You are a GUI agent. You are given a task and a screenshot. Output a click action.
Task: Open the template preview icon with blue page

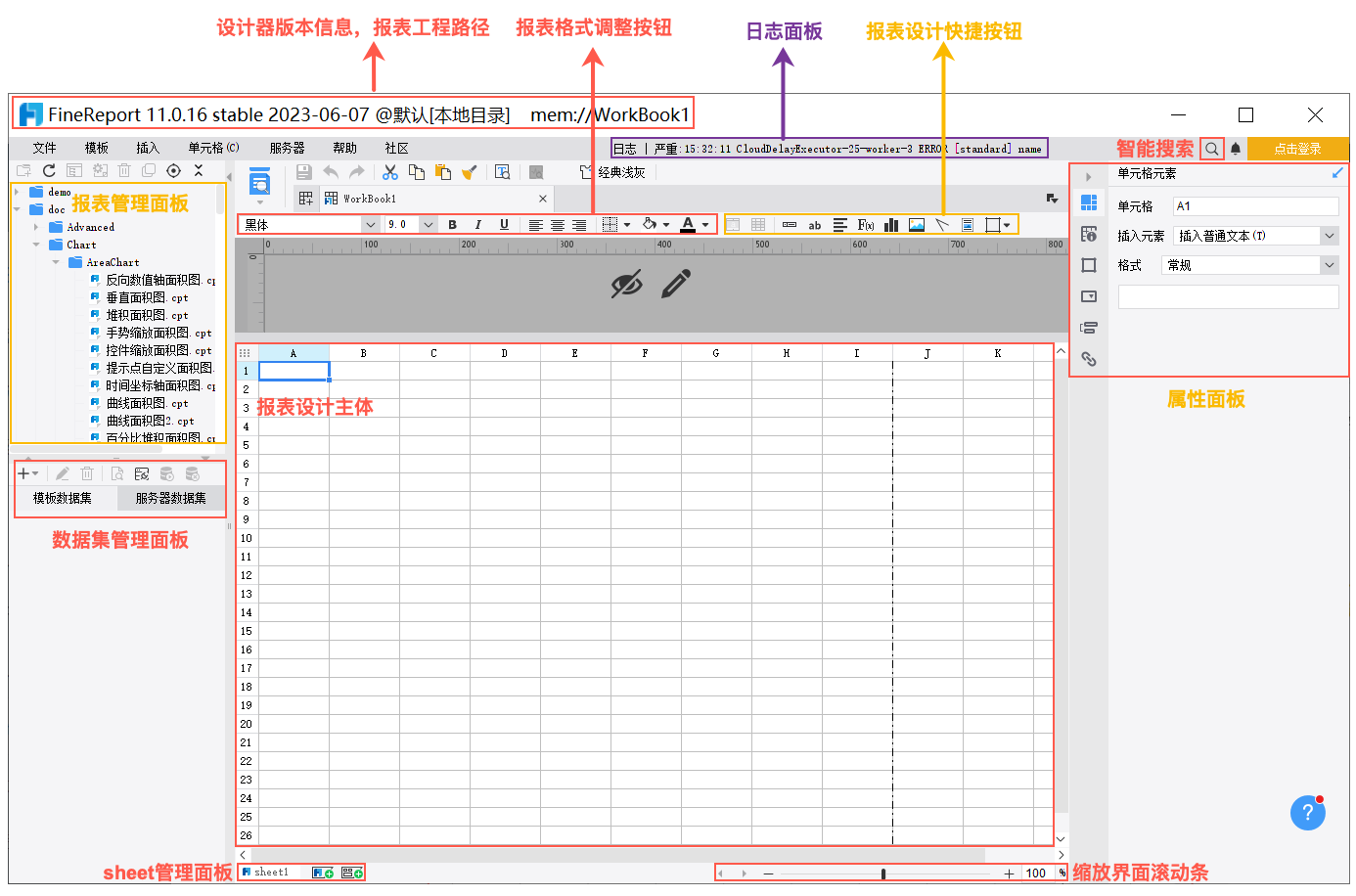tap(260, 181)
